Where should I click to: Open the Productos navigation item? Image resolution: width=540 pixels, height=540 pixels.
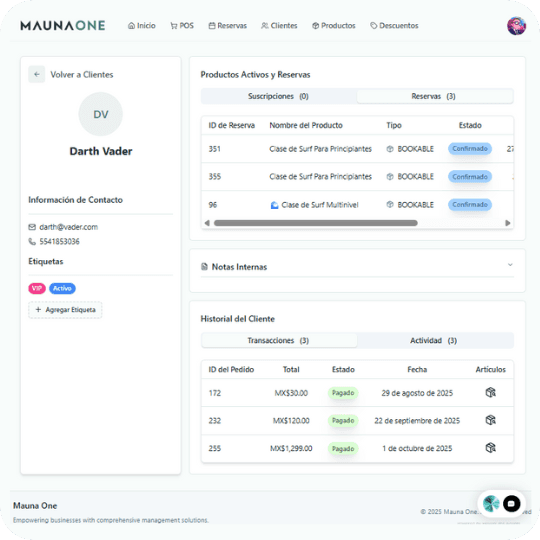pos(333,25)
